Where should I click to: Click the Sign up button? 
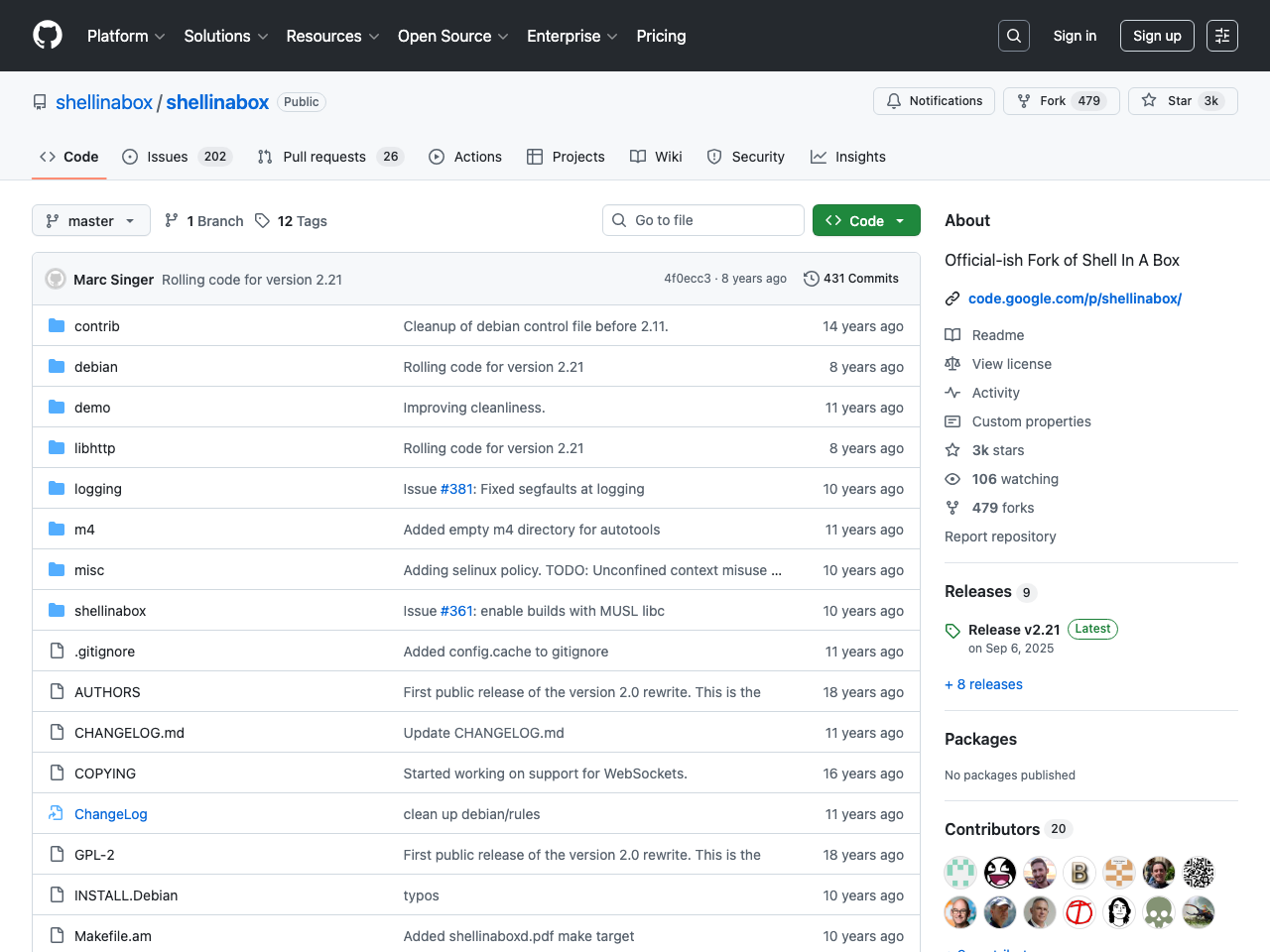[1157, 36]
